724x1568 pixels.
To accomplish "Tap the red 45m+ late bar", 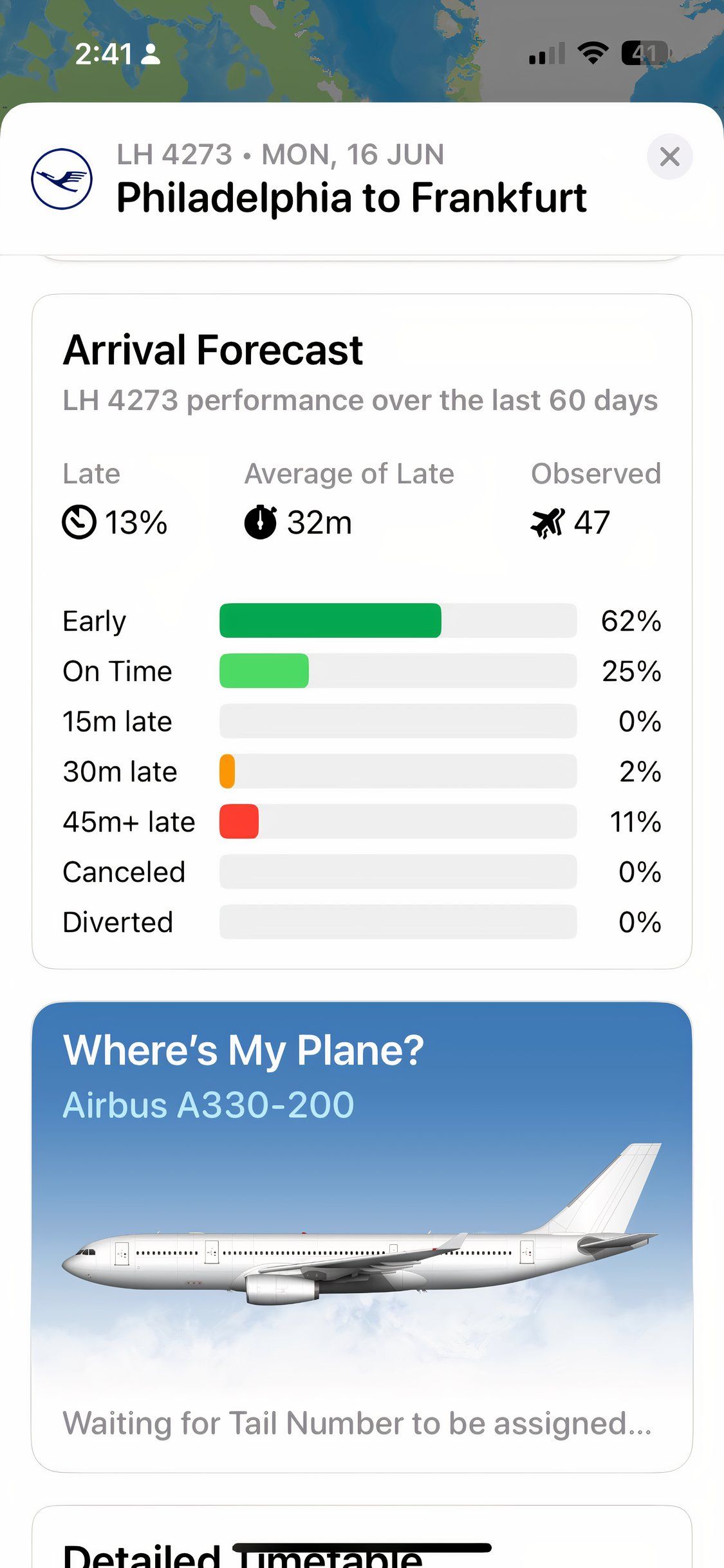I will 239,821.
